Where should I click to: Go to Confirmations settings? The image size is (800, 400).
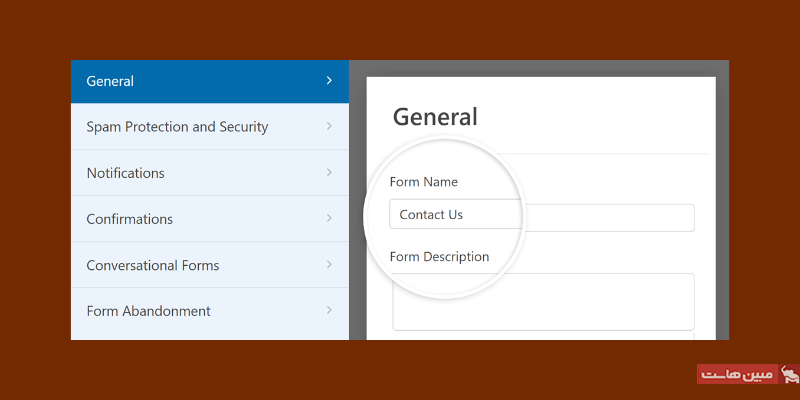pyautogui.click(x=129, y=219)
